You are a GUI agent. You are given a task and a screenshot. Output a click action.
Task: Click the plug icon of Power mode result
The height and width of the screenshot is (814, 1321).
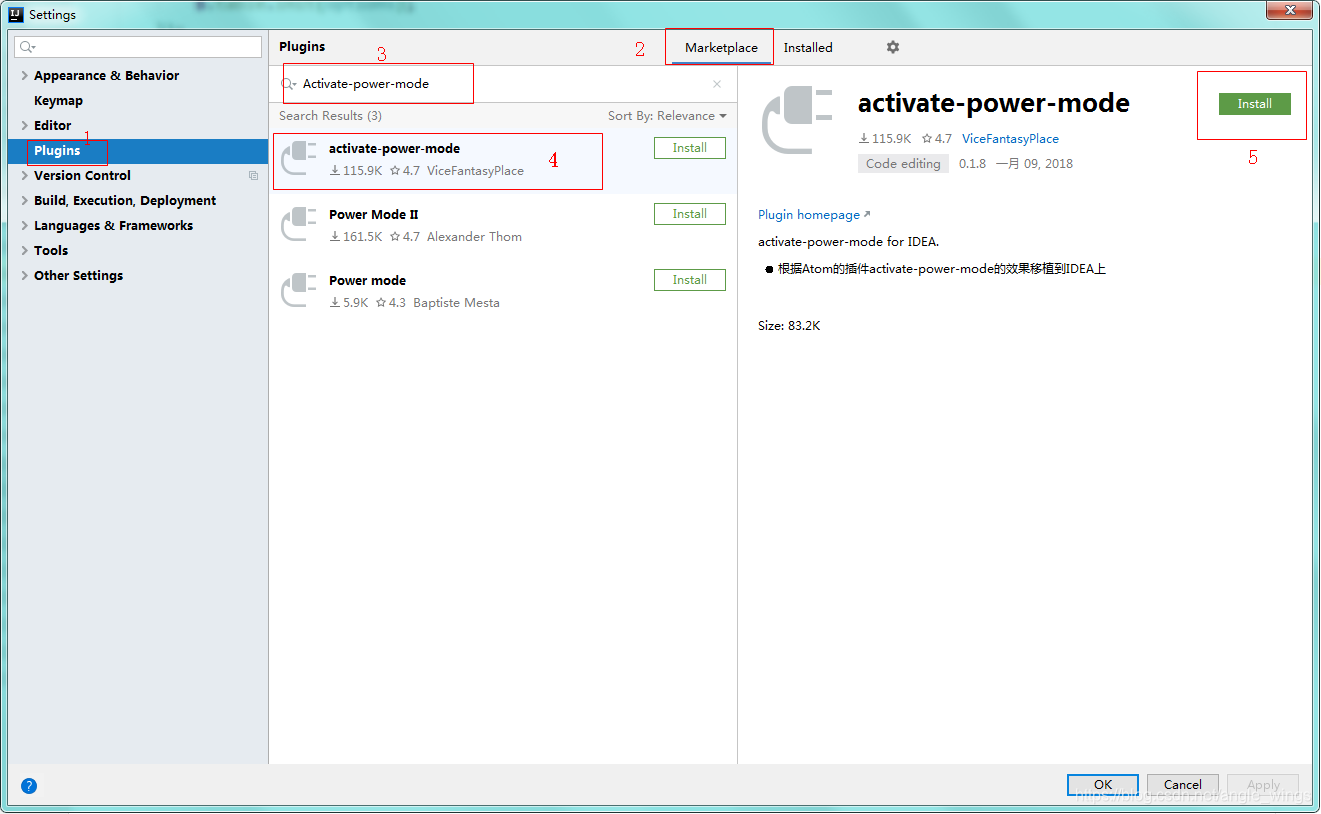pos(298,290)
